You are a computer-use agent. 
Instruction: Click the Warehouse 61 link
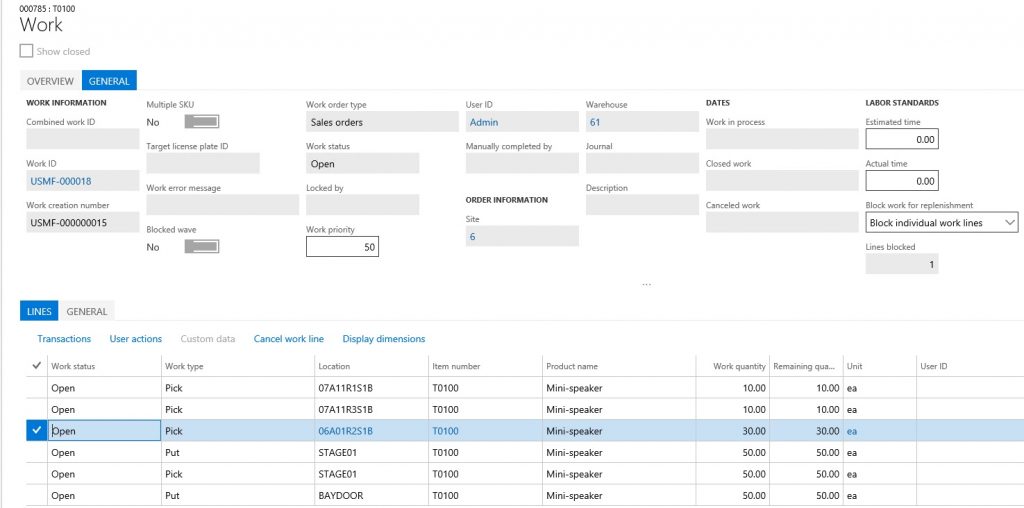(x=595, y=122)
